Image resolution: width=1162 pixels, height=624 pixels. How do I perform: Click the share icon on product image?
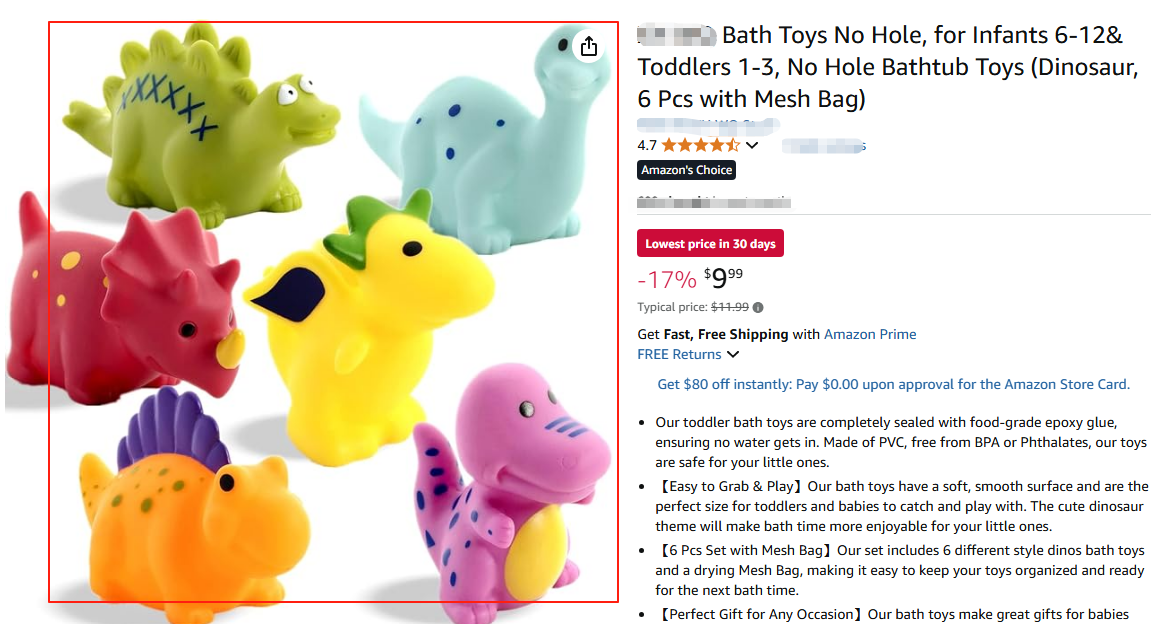pyautogui.click(x=588, y=47)
